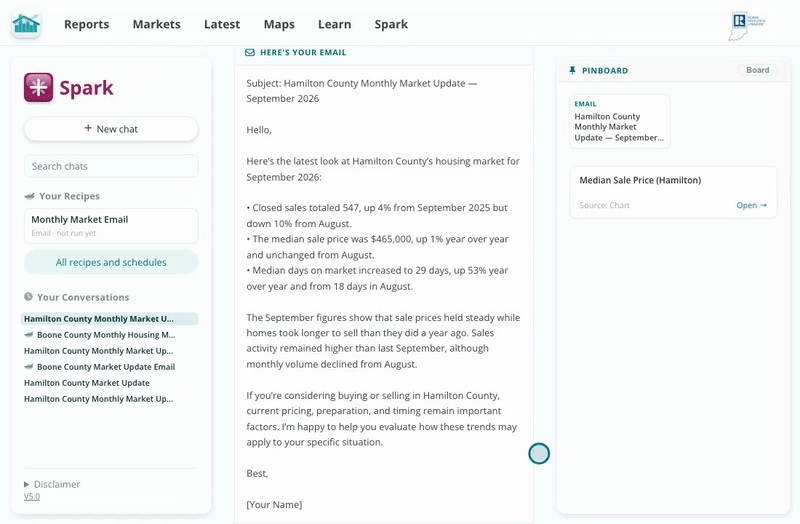
Task: Start a New chat
Action: [x=111, y=129]
